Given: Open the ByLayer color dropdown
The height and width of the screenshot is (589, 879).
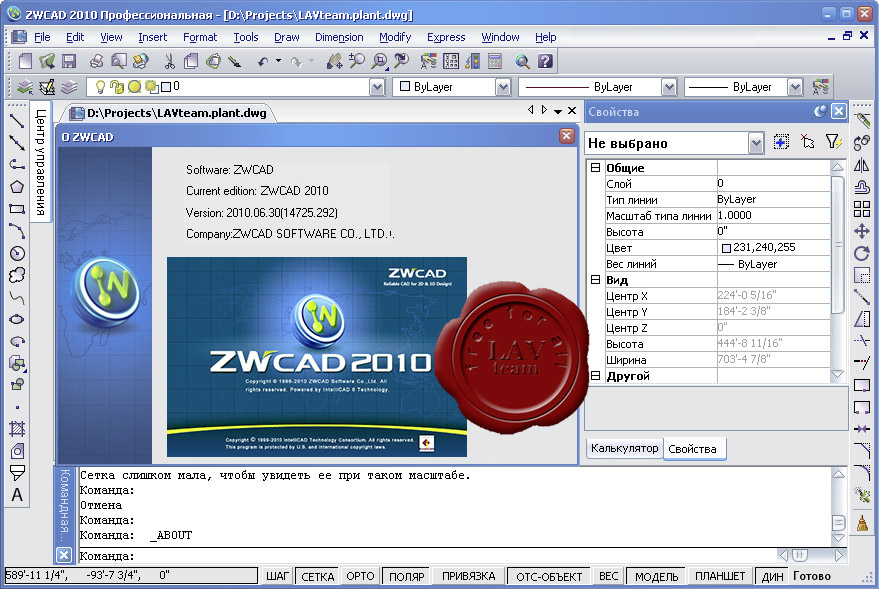Looking at the screenshot, I should click(x=503, y=87).
